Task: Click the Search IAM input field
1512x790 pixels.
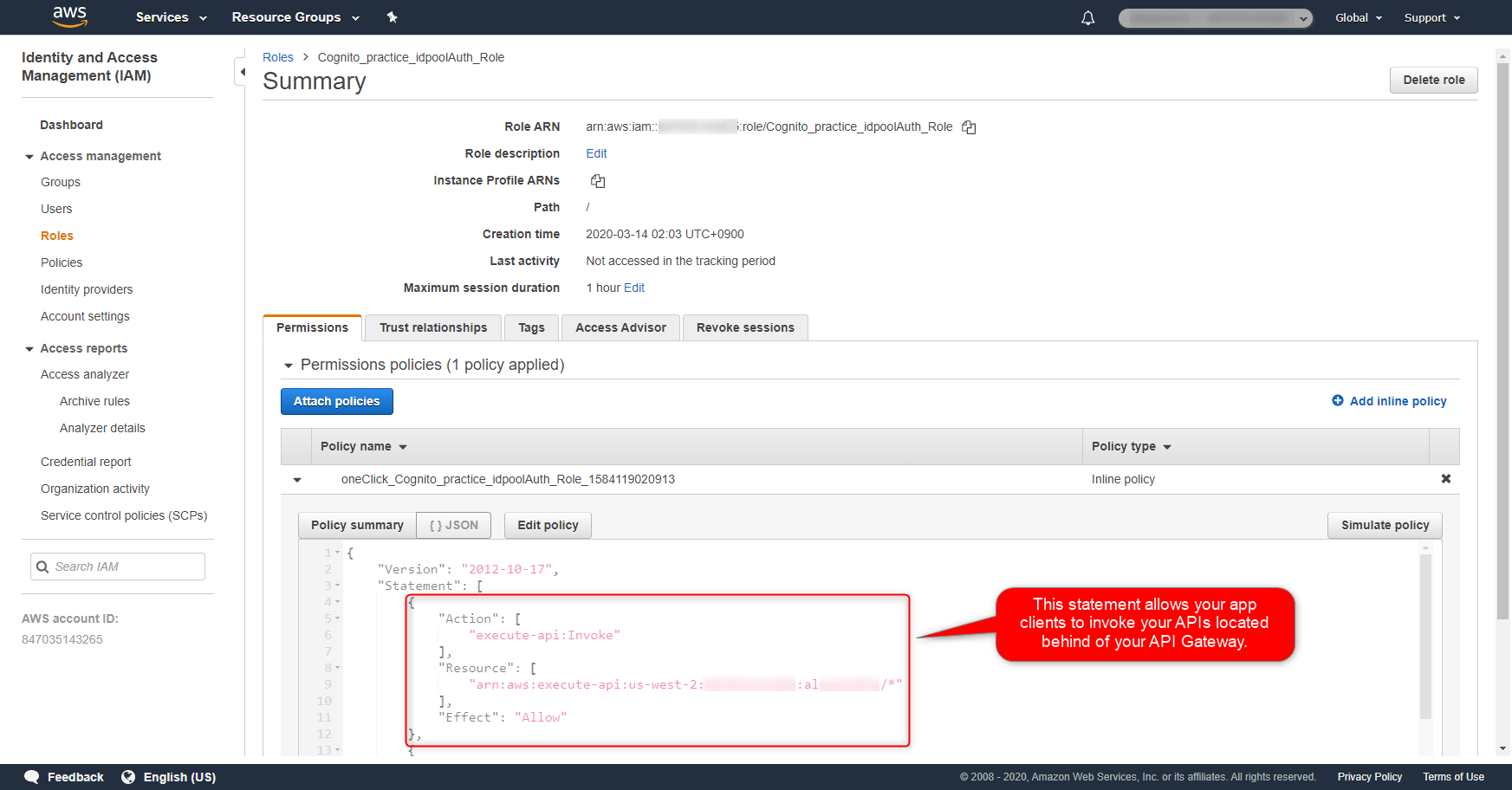Action: point(118,567)
